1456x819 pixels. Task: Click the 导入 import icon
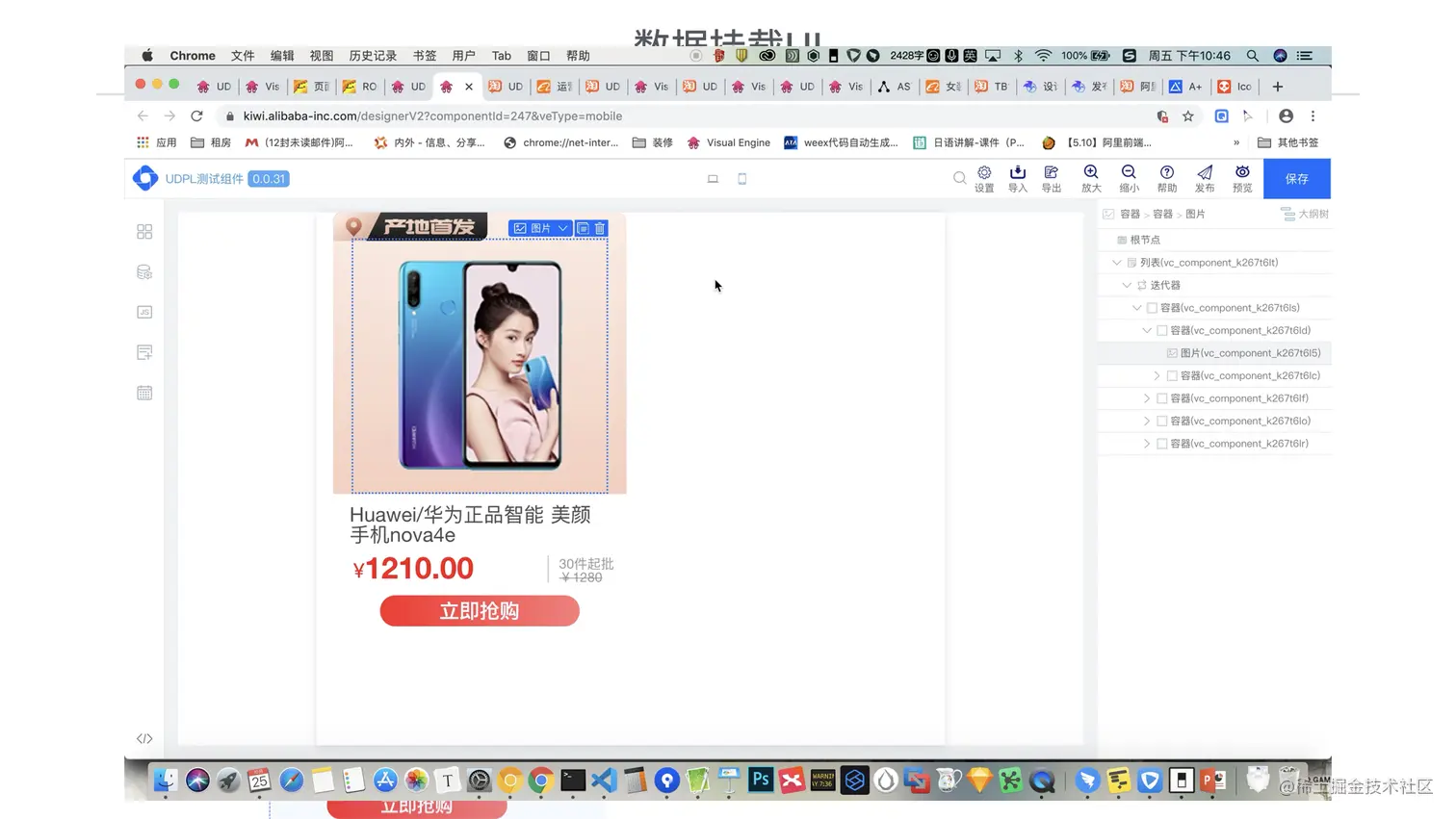tap(1018, 173)
